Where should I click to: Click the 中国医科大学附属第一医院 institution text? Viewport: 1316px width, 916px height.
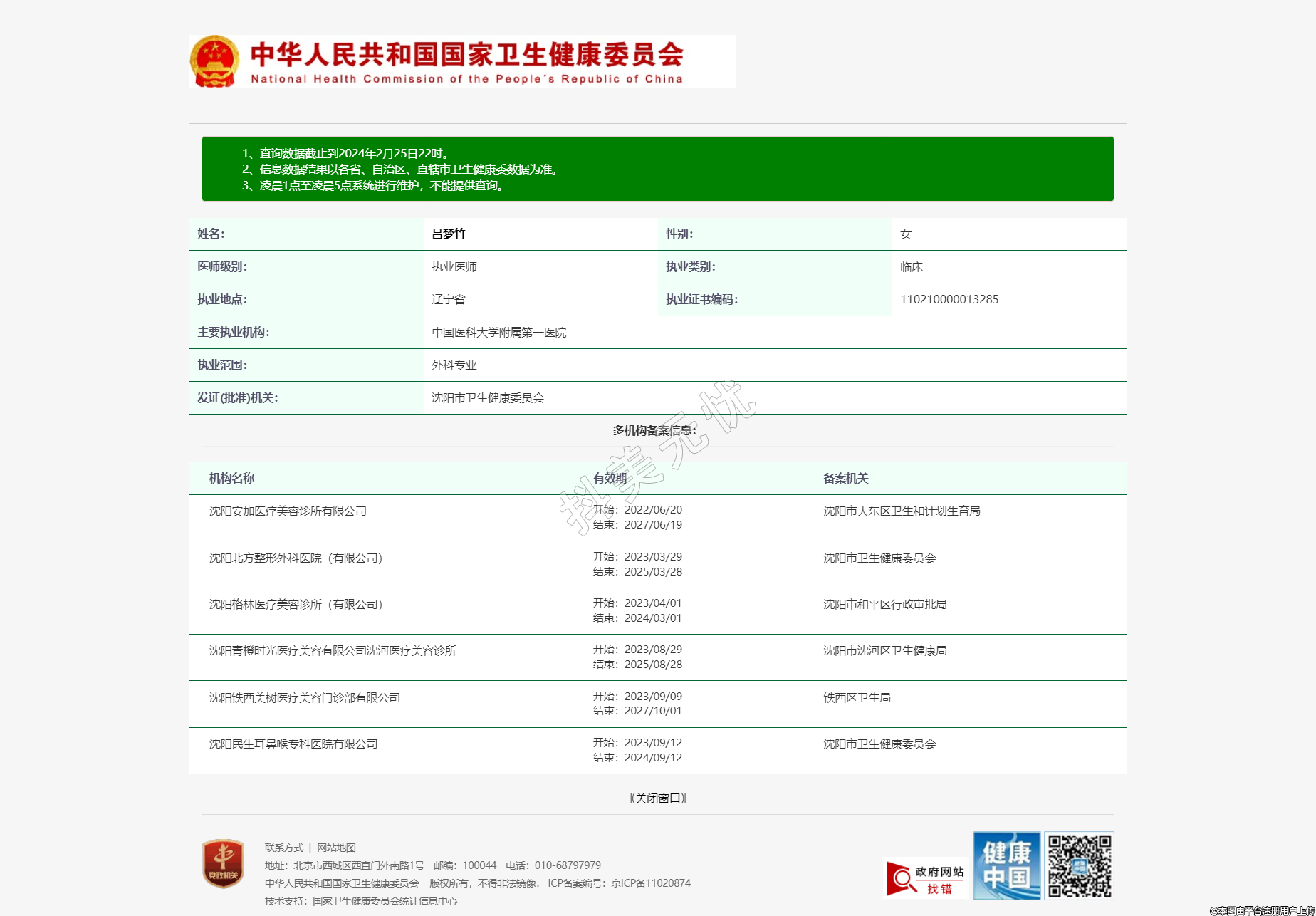click(x=498, y=332)
